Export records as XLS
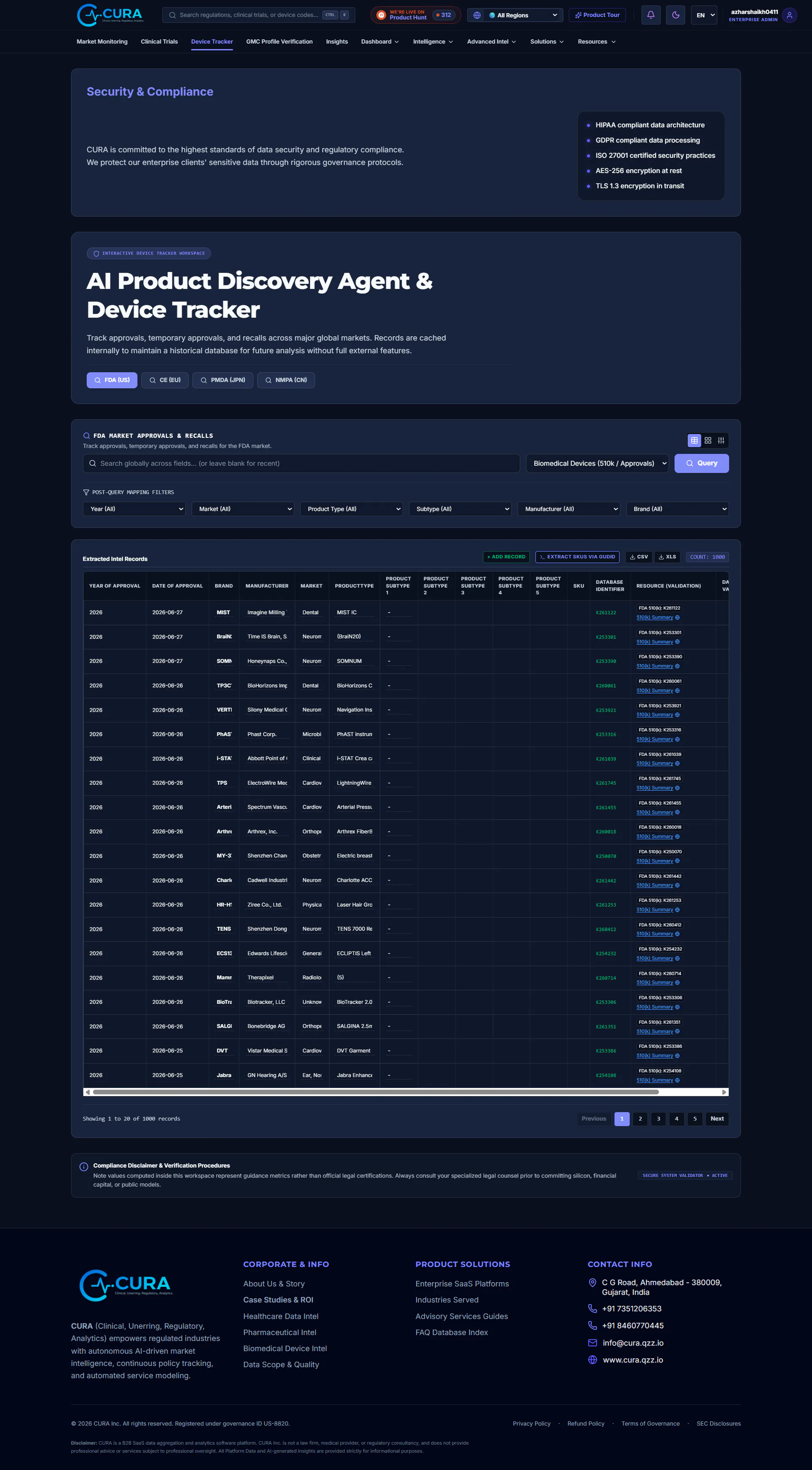Image resolution: width=812 pixels, height=1470 pixels. [667, 557]
